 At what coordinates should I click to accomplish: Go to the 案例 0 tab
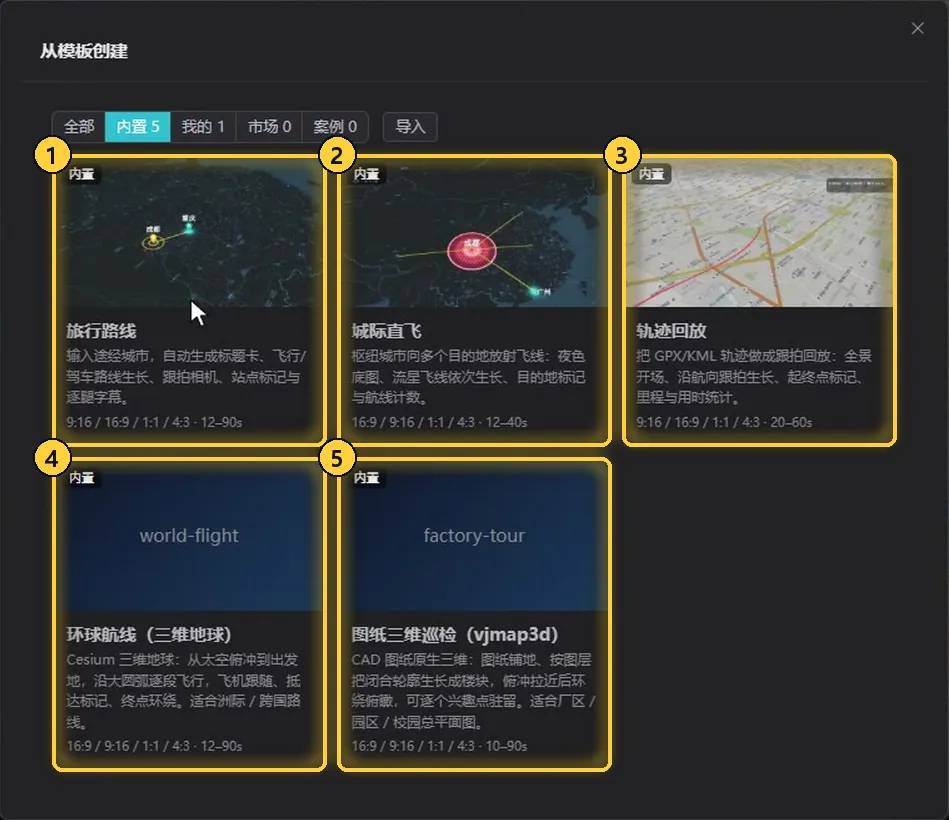click(x=335, y=126)
